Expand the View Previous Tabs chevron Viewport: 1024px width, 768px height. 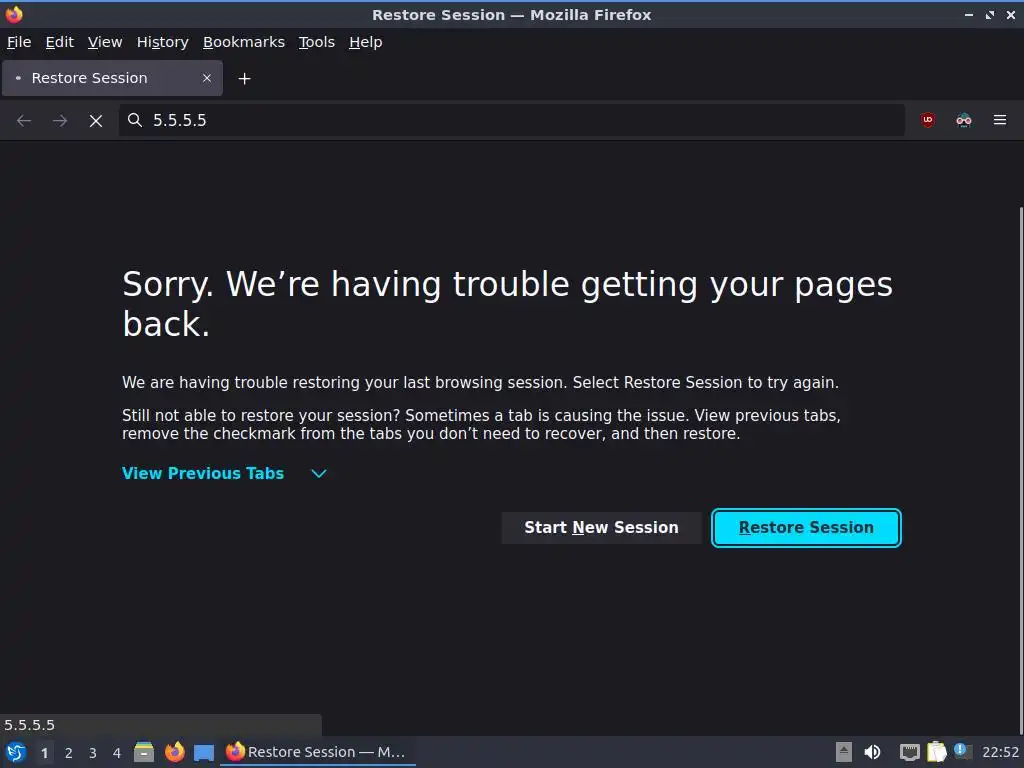tap(319, 473)
